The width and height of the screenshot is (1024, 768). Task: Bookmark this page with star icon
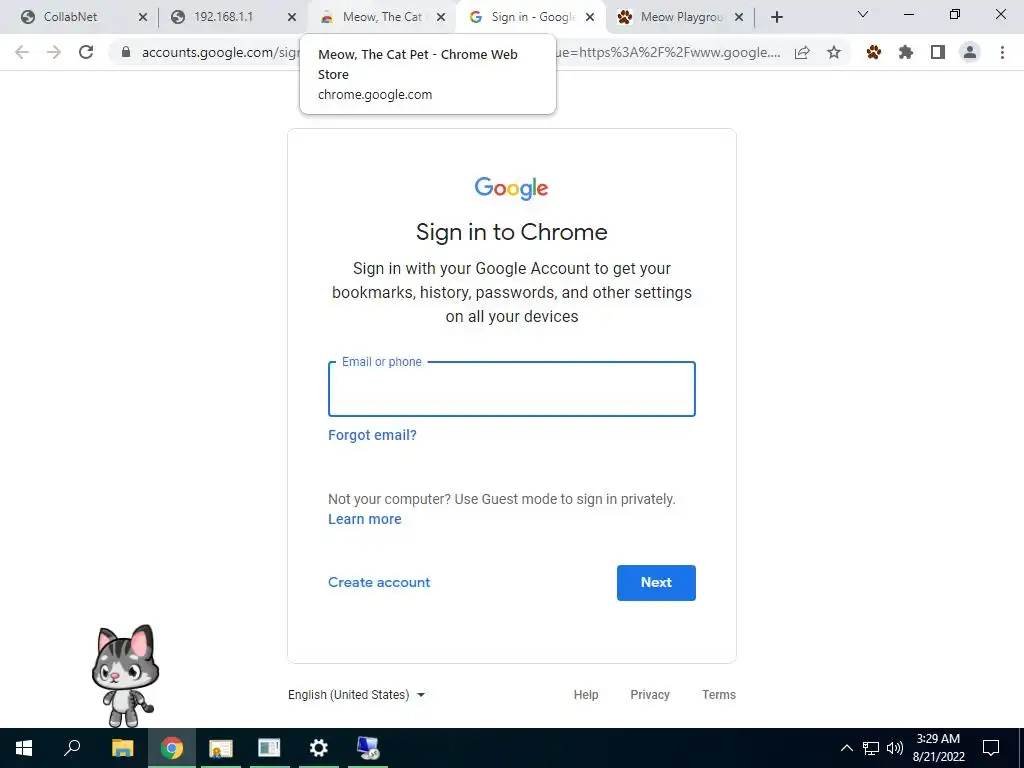pyautogui.click(x=834, y=52)
